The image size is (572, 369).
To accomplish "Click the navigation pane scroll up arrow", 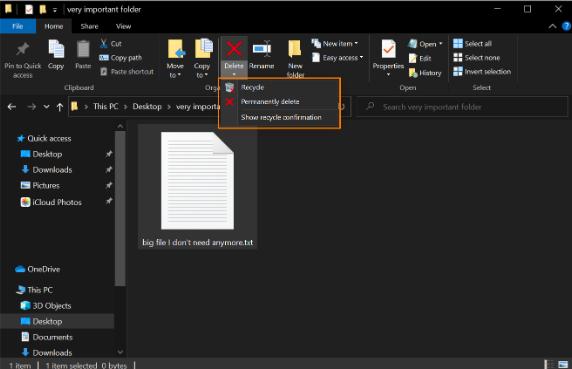I will (120, 126).
